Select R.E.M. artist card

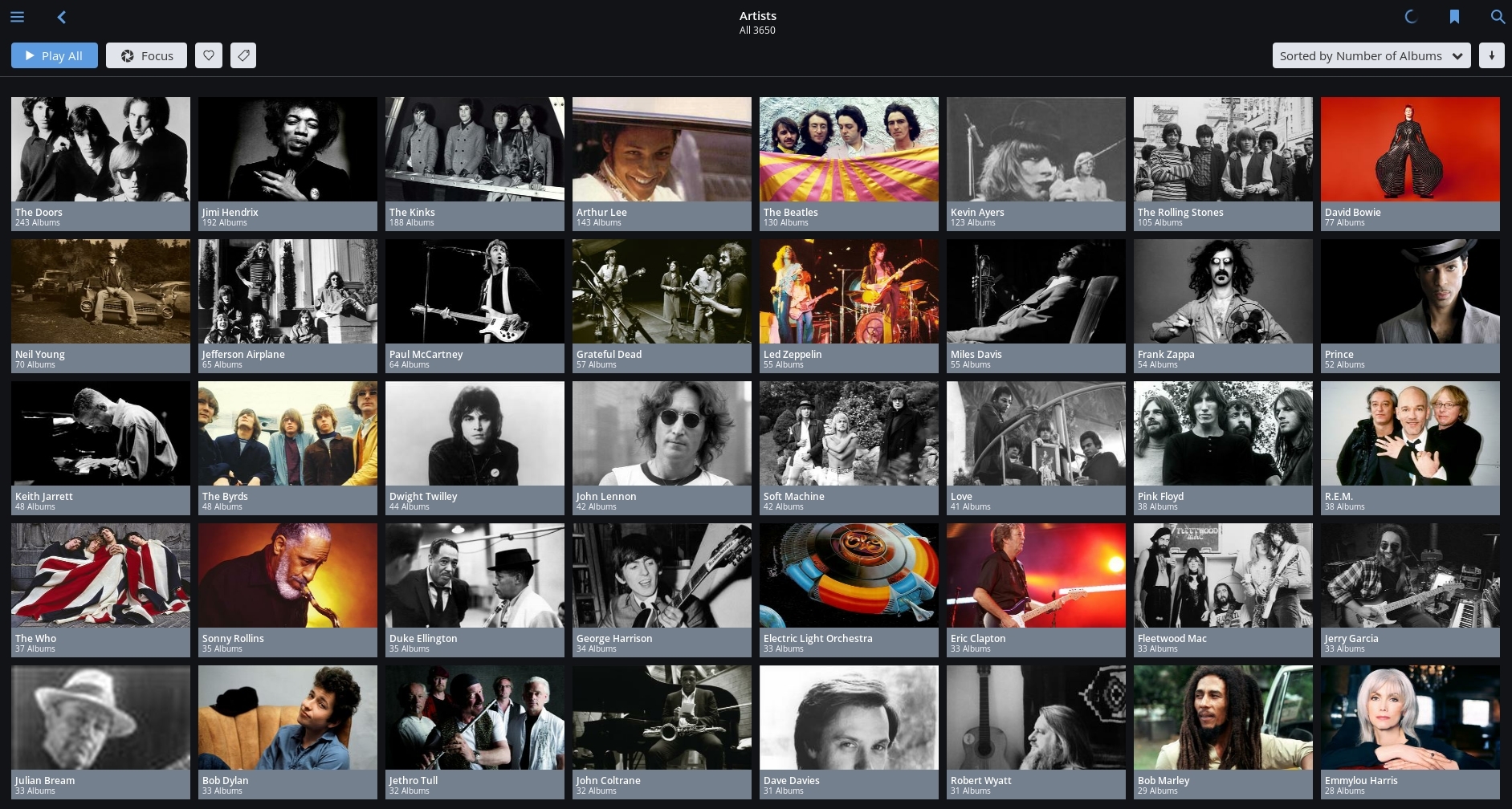(1410, 448)
